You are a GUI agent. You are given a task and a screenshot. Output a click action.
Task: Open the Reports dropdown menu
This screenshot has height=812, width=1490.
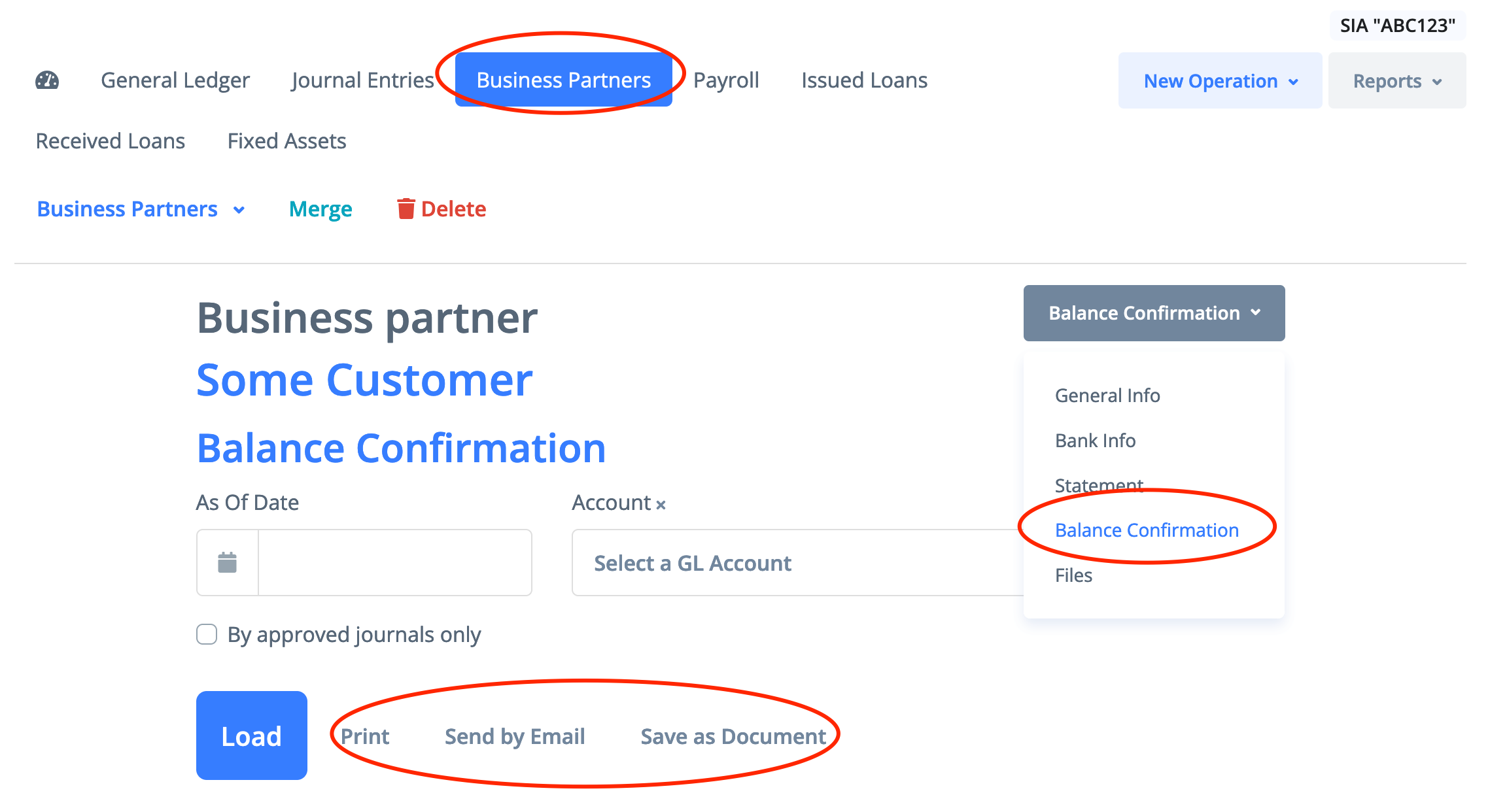pos(1396,81)
